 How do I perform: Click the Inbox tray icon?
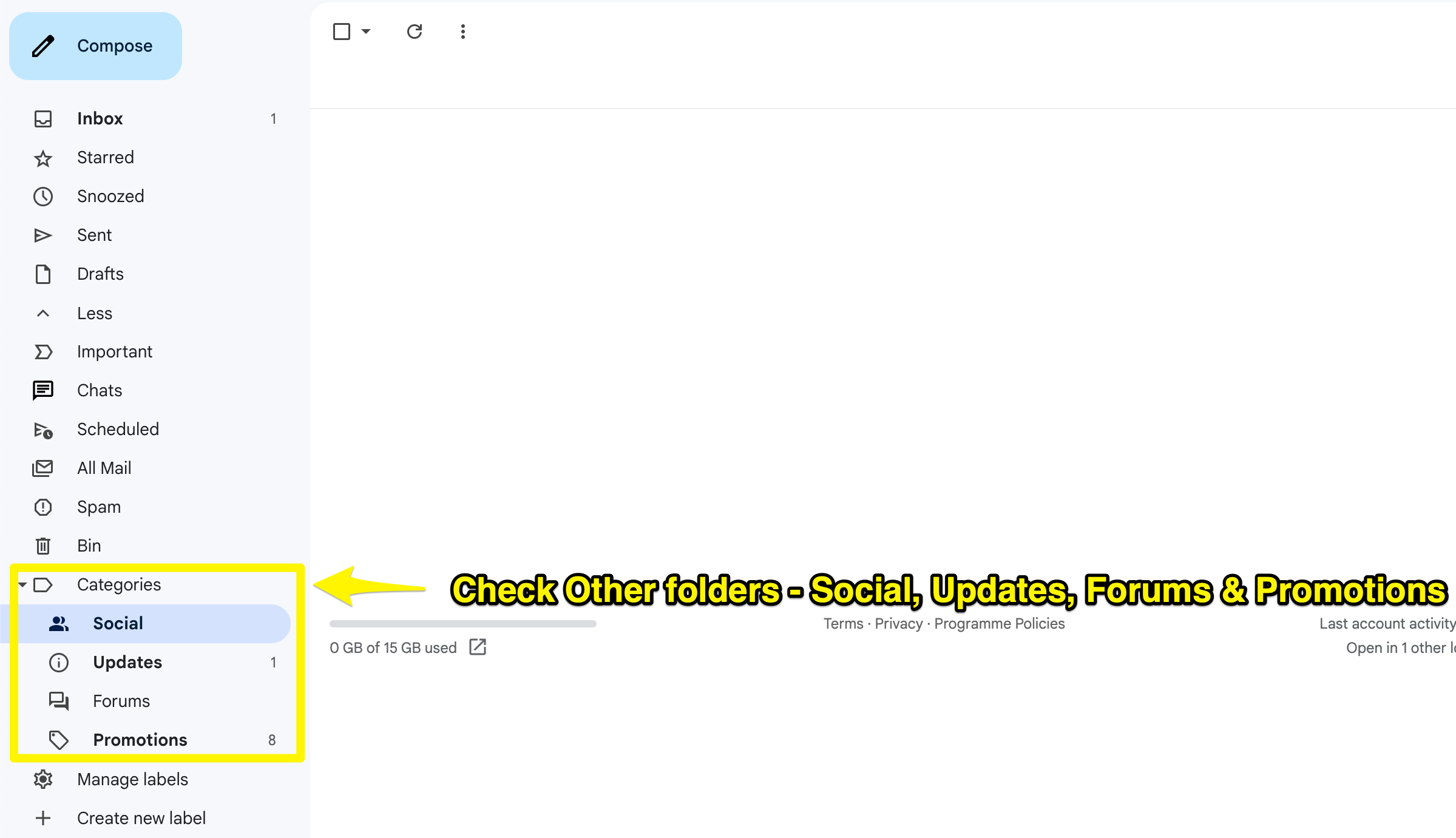click(x=43, y=118)
